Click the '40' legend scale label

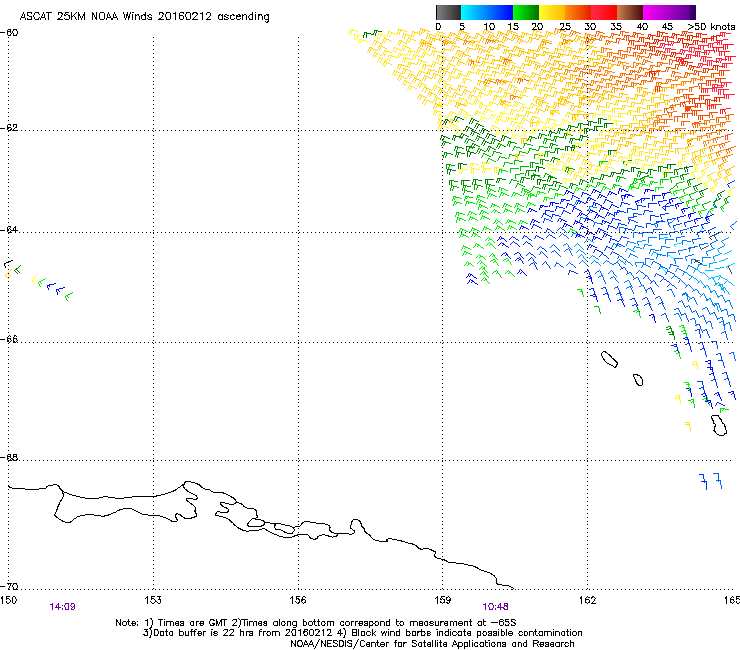point(642,26)
